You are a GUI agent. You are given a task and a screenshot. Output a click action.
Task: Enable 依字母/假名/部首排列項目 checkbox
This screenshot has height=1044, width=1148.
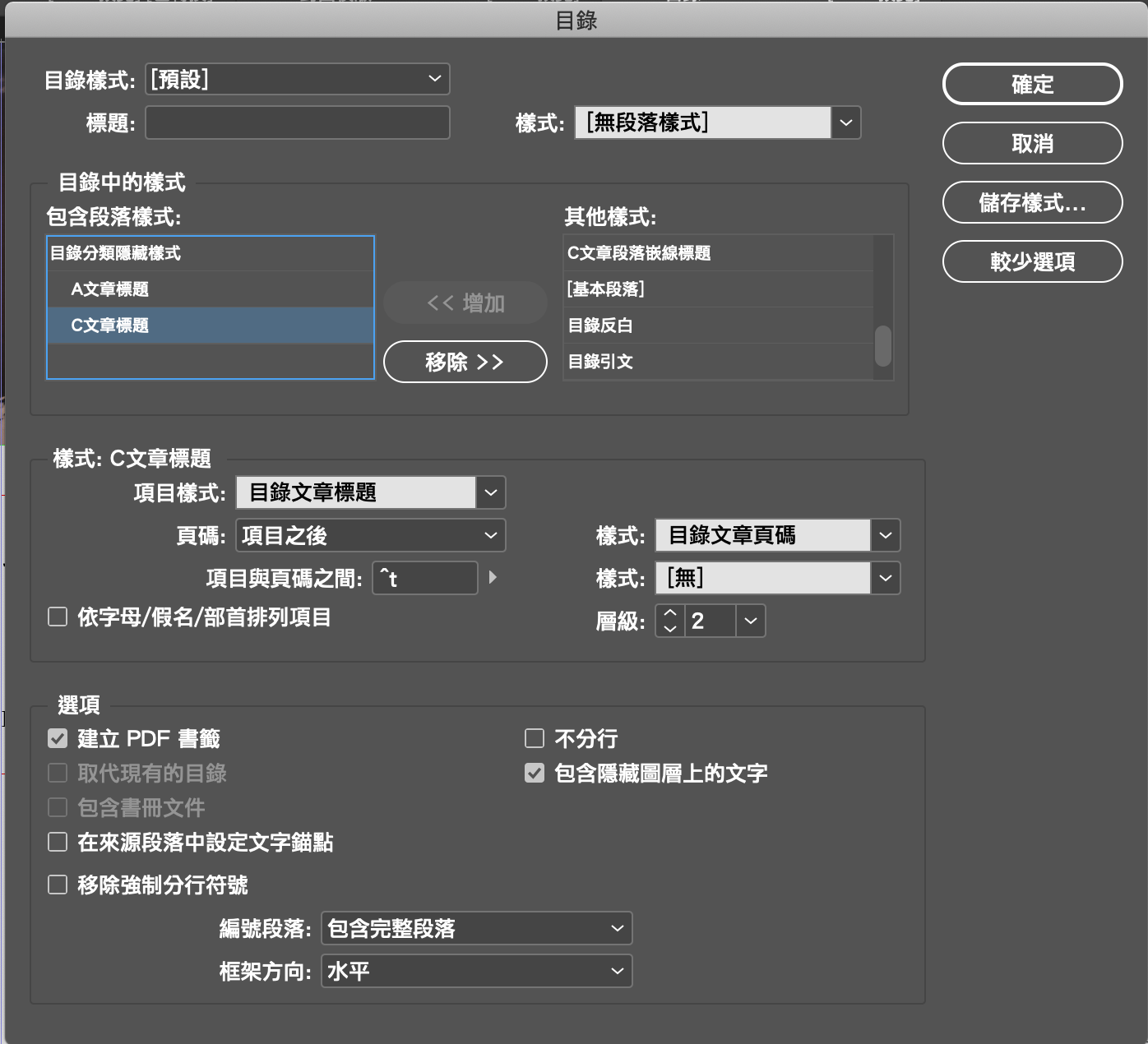tap(58, 617)
